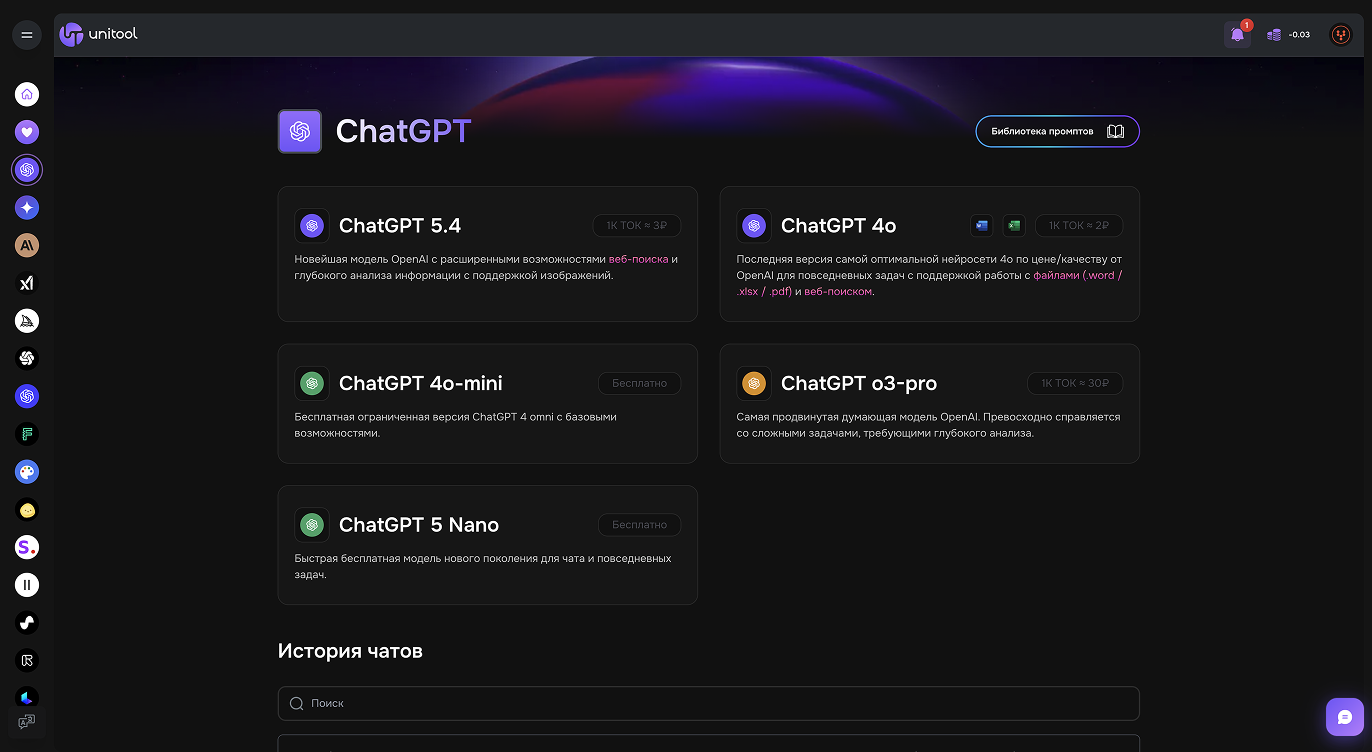Select the Anthropic icon in sidebar
Screen dimensions: 1372x752
[x=27, y=245]
